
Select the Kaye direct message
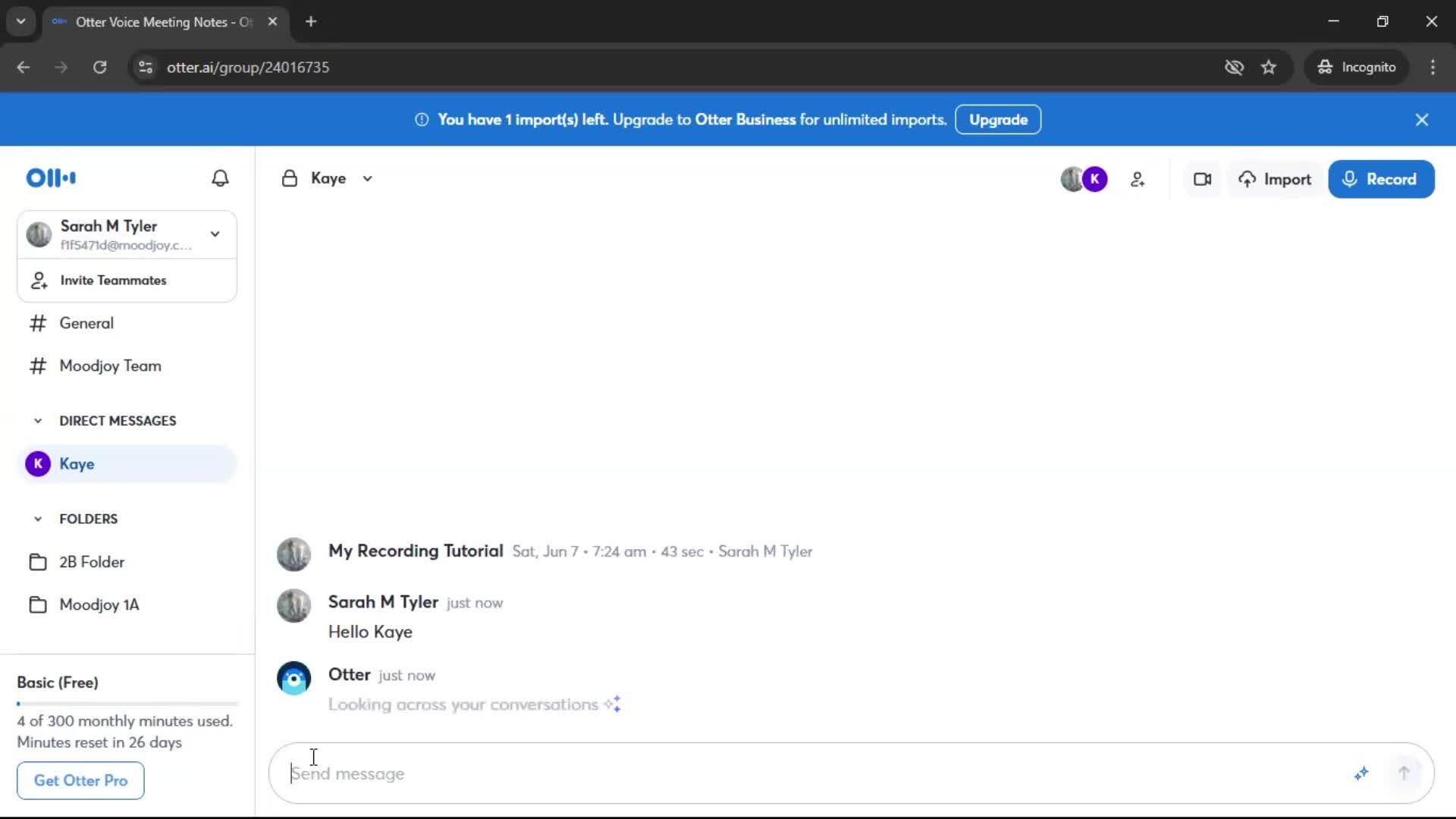coord(127,463)
